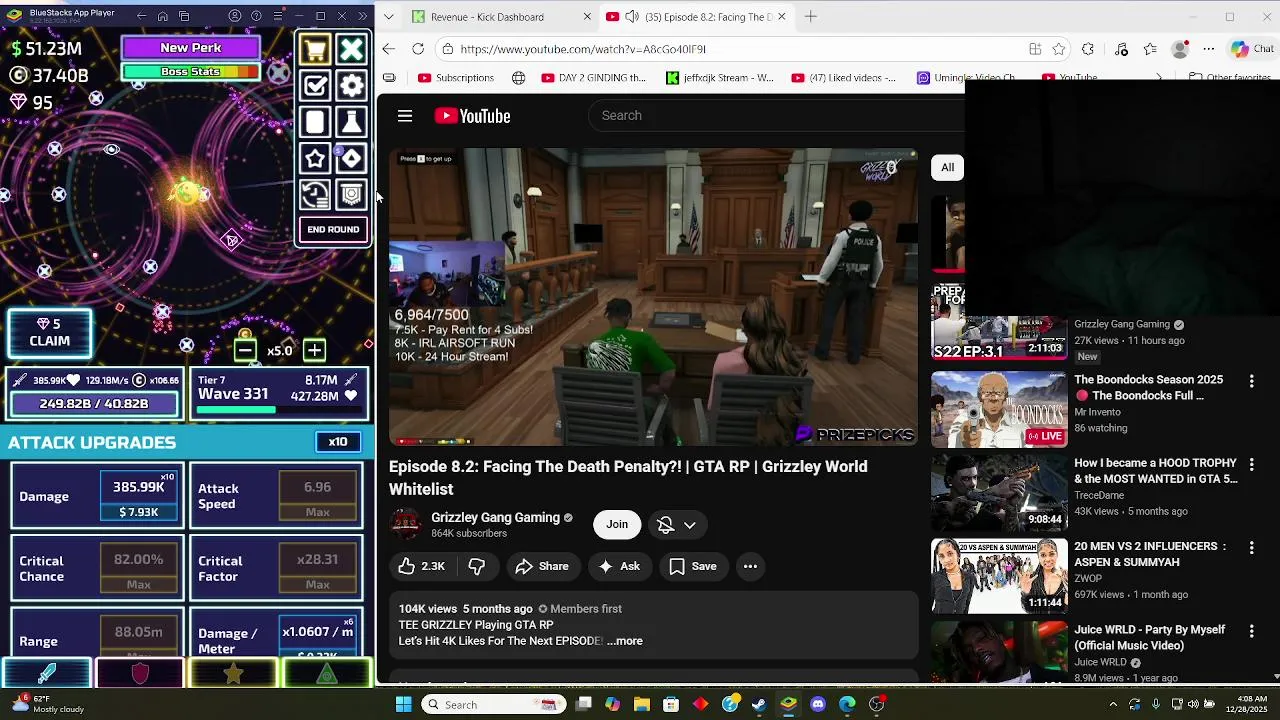Open options for Boondocks Season 2025 video

1251,381
